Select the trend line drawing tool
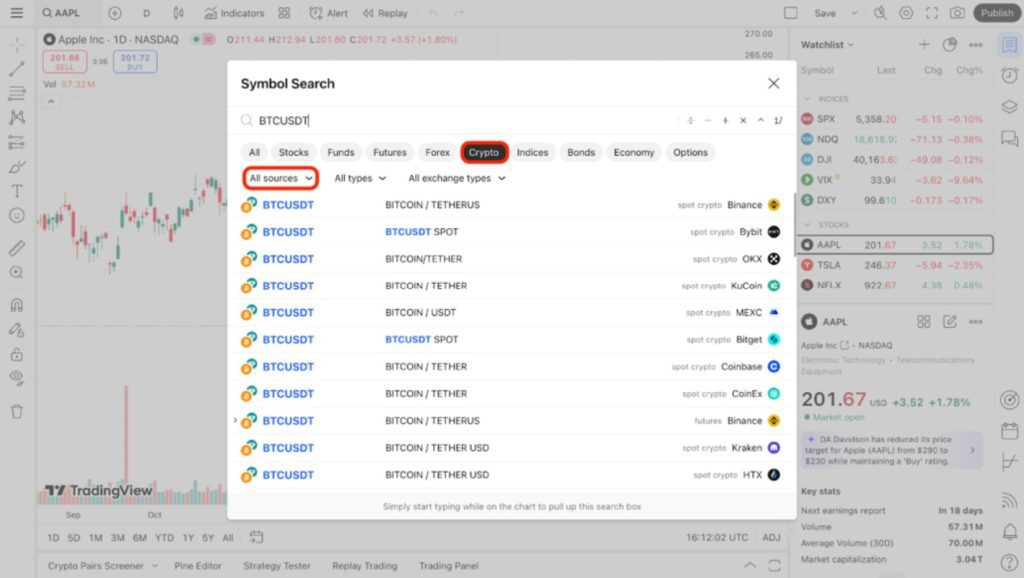The image size is (1024, 578). pos(17,69)
